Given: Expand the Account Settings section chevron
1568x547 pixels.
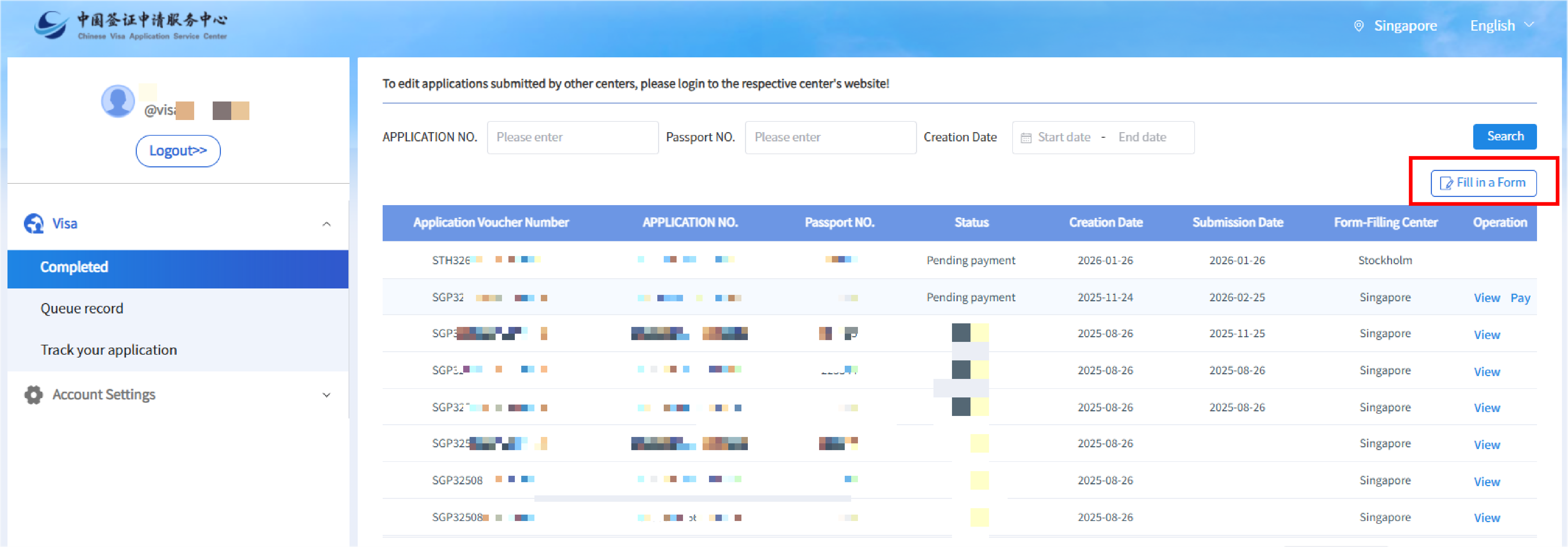Looking at the screenshot, I should (326, 396).
